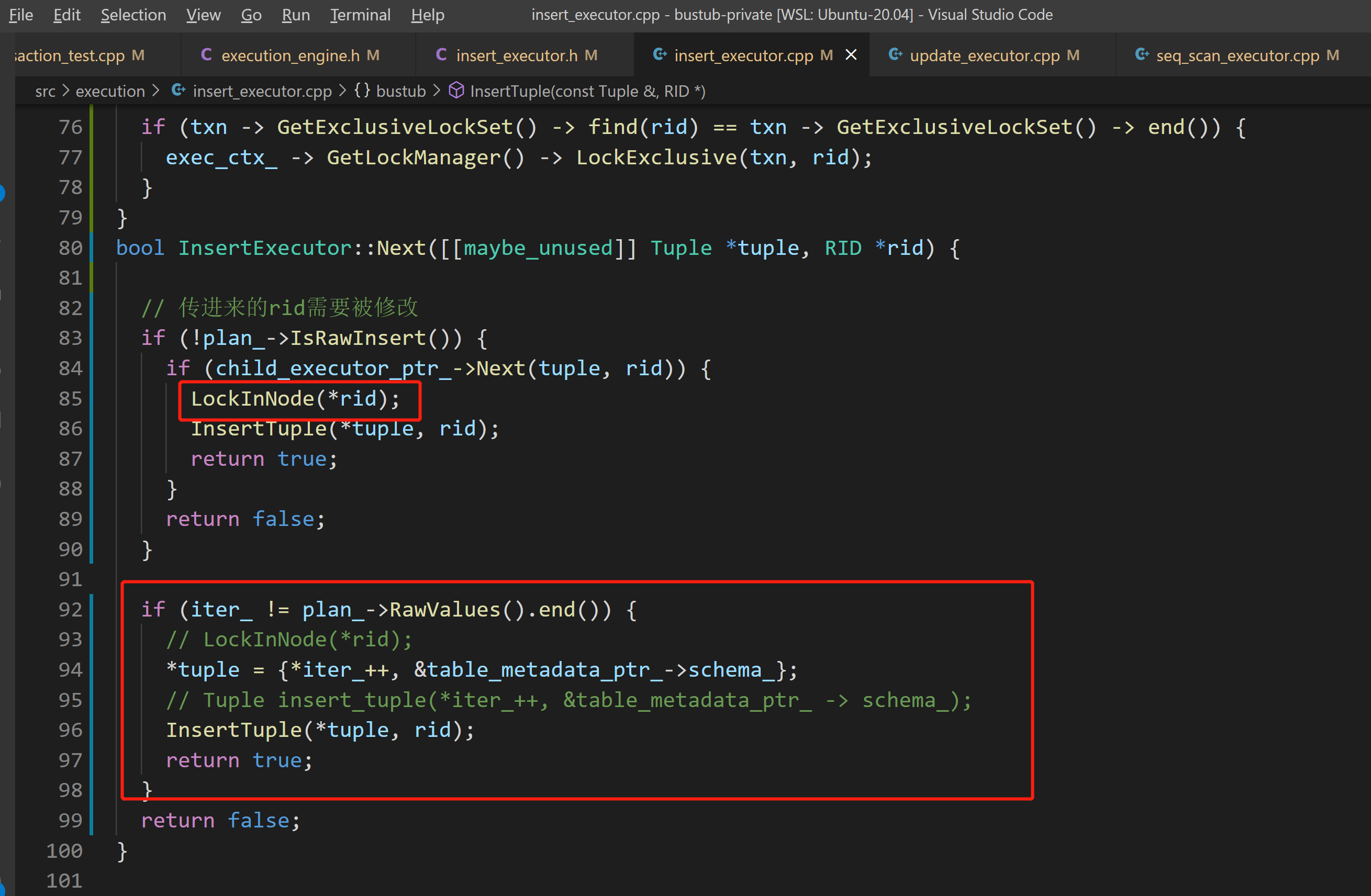Click the C++ icon on update_executor.cpp tab
The image size is (1371, 896).
pyautogui.click(x=895, y=55)
